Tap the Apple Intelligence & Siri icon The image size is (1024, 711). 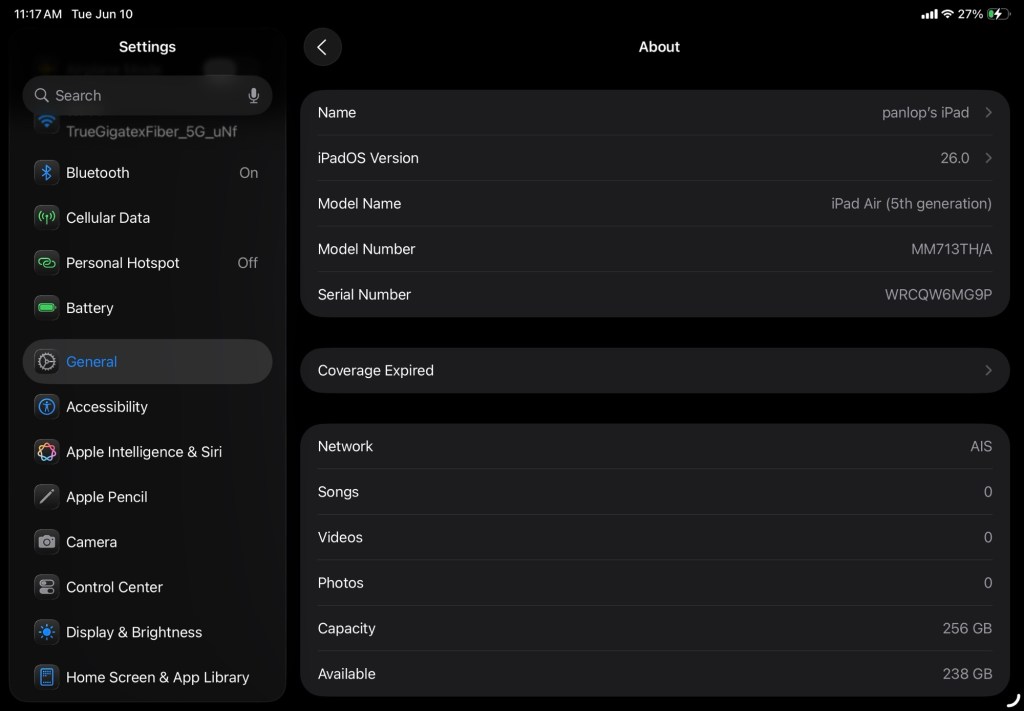click(x=46, y=452)
